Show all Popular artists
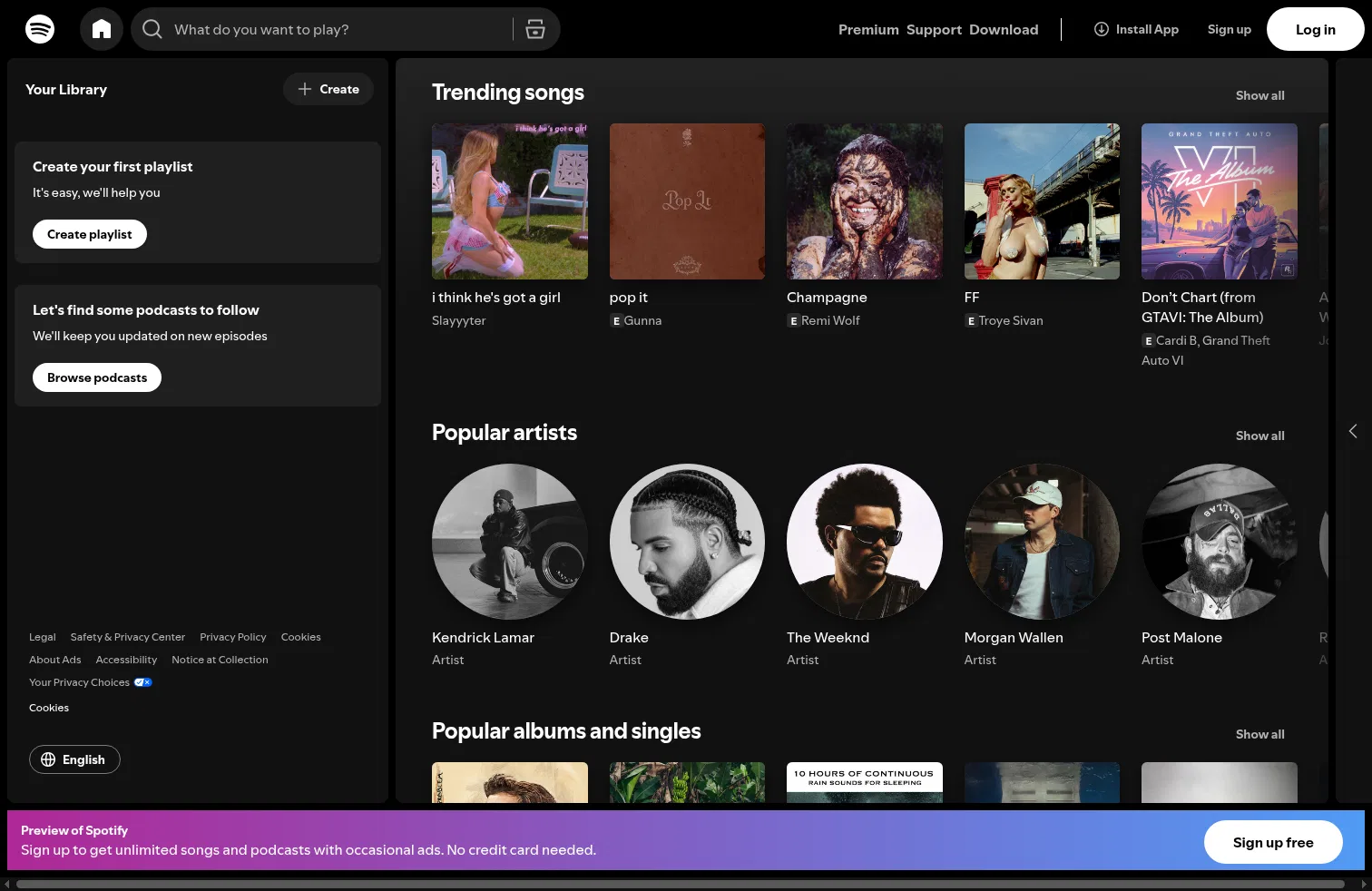Screen dimensions: 1372x891 pos(1259,436)
